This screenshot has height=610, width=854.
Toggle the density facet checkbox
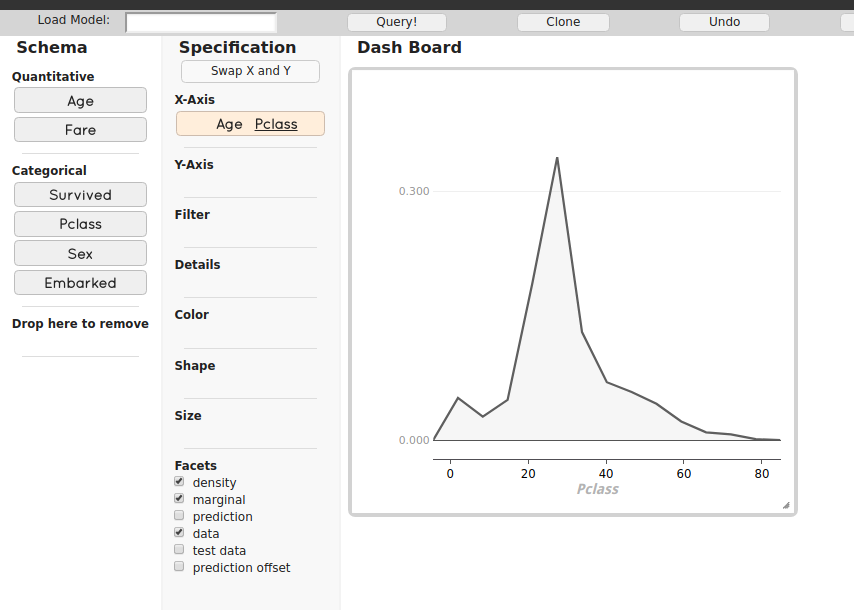(x=179, y=481)
